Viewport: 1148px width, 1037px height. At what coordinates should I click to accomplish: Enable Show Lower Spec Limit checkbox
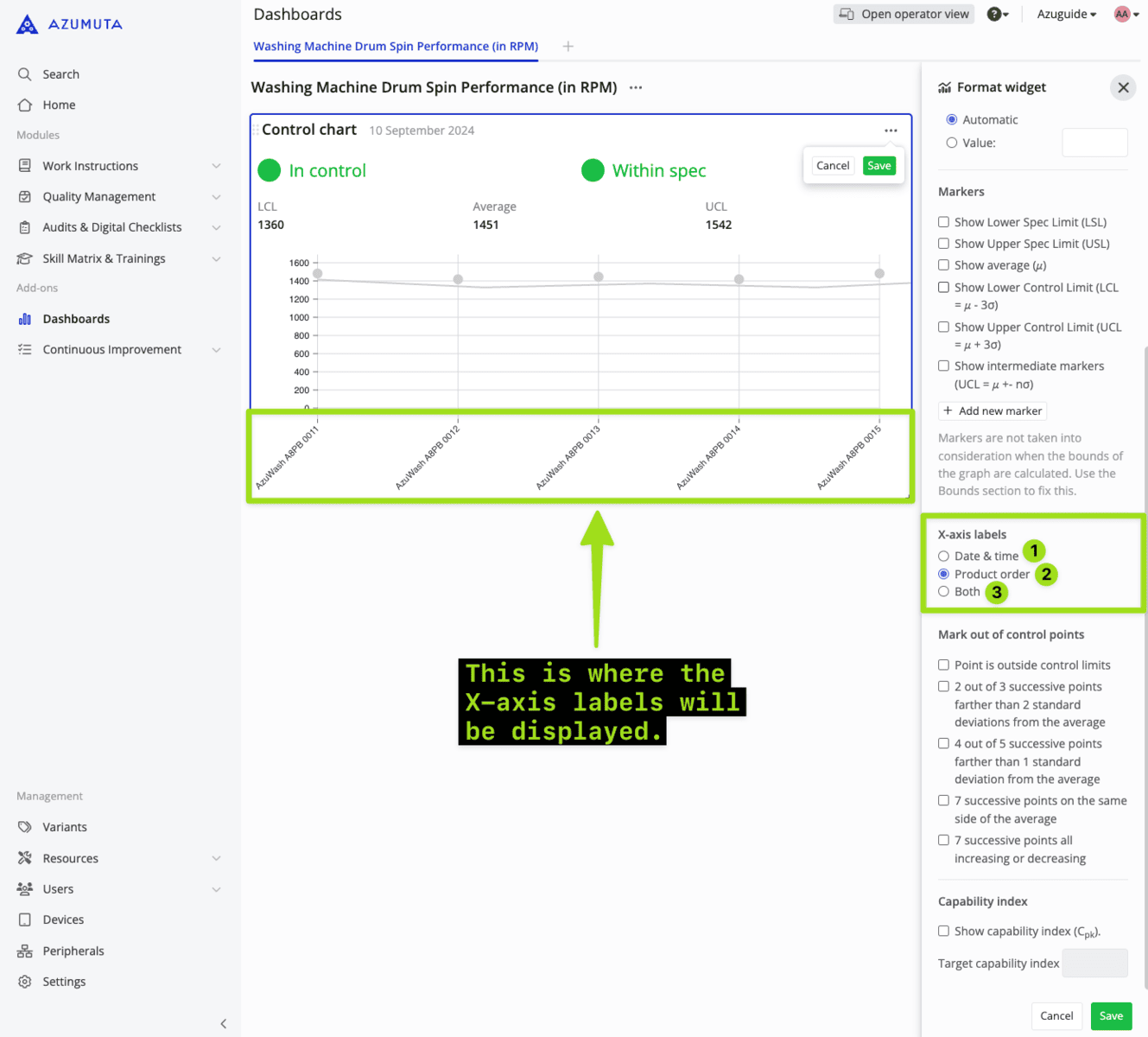click(943, 222)
